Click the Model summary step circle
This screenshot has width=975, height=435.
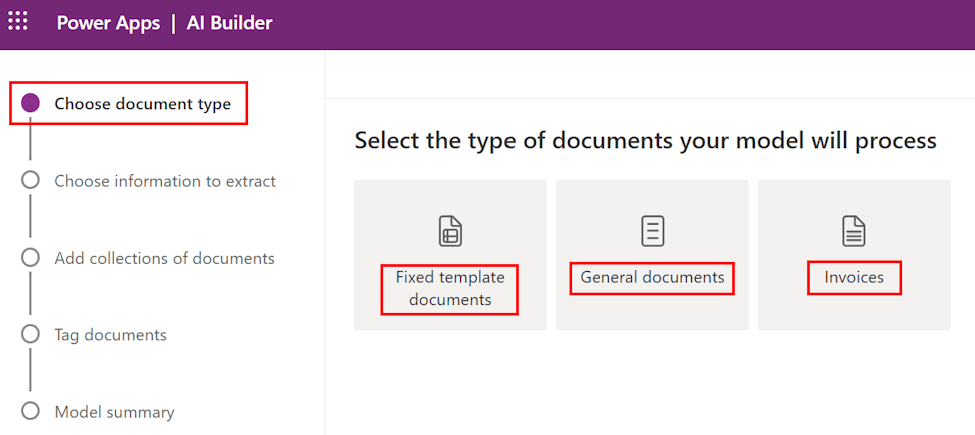click(x=30, y=411)
